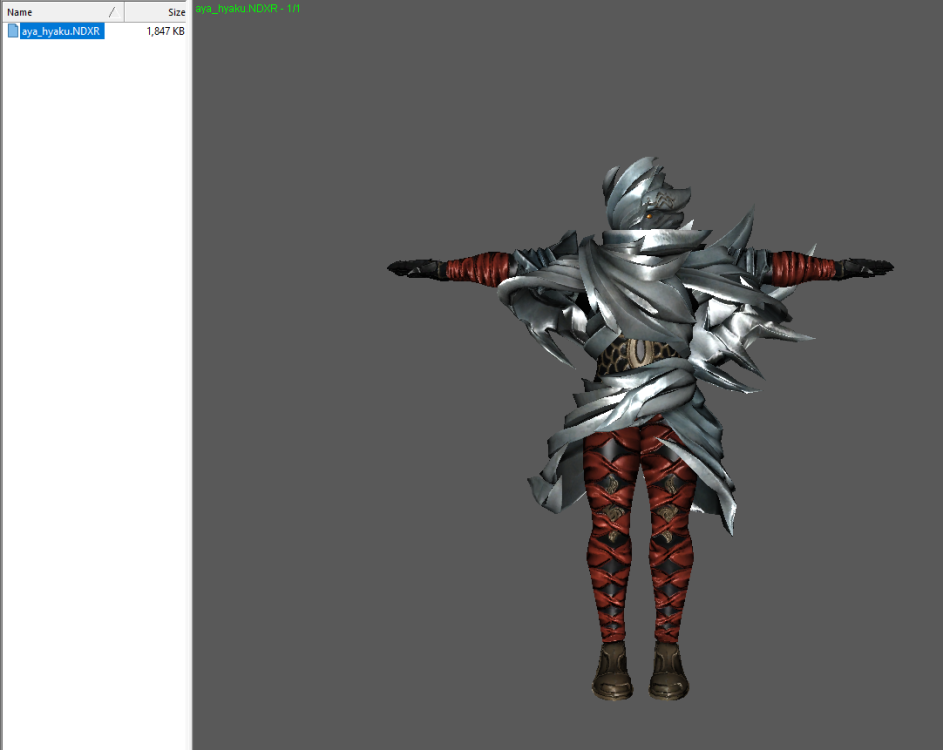Select the aya_hyaku.NDXR file name
This screenshot has height=750, width=943.
(62, 31)
